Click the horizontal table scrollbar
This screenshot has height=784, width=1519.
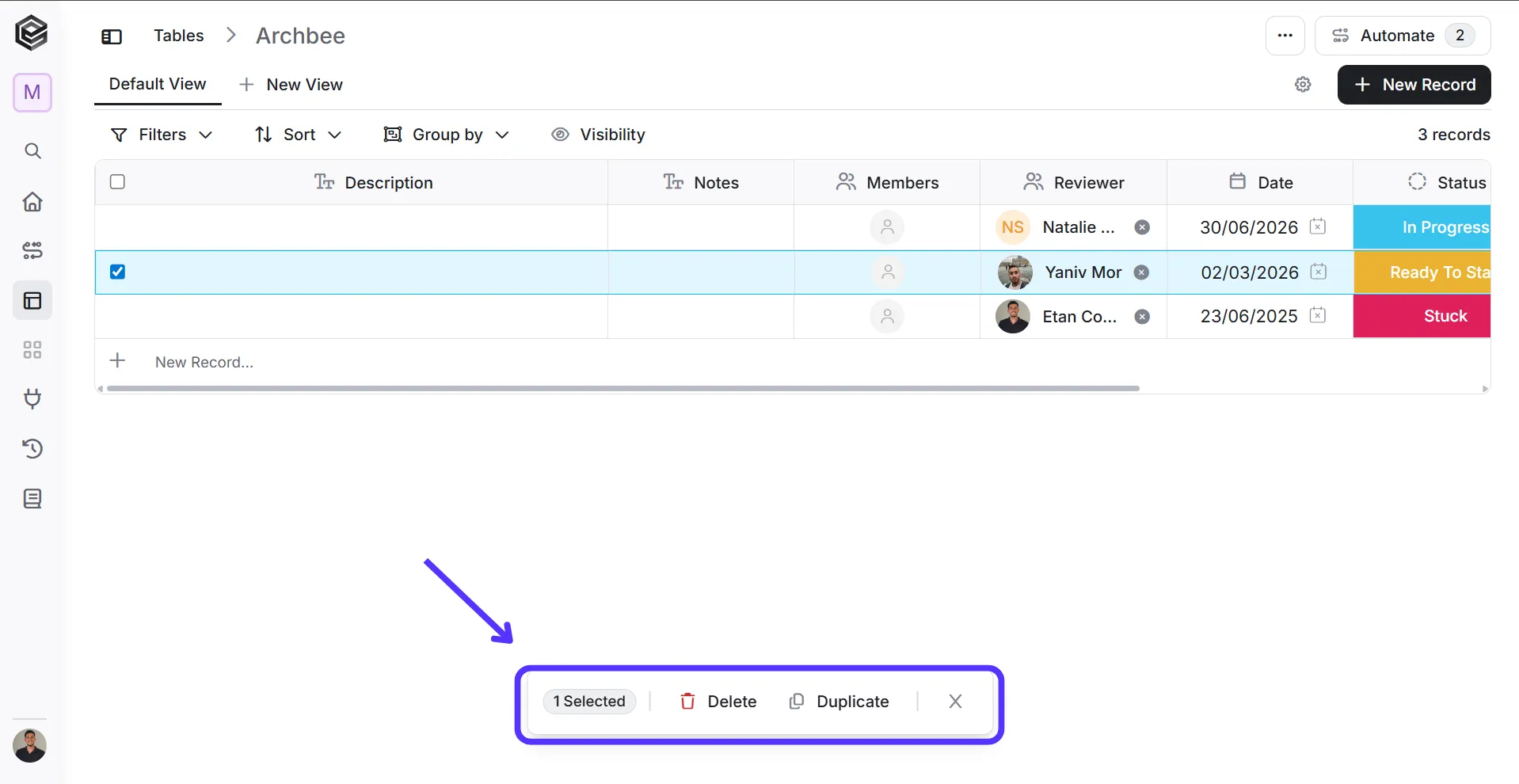(x=622, y=389)
